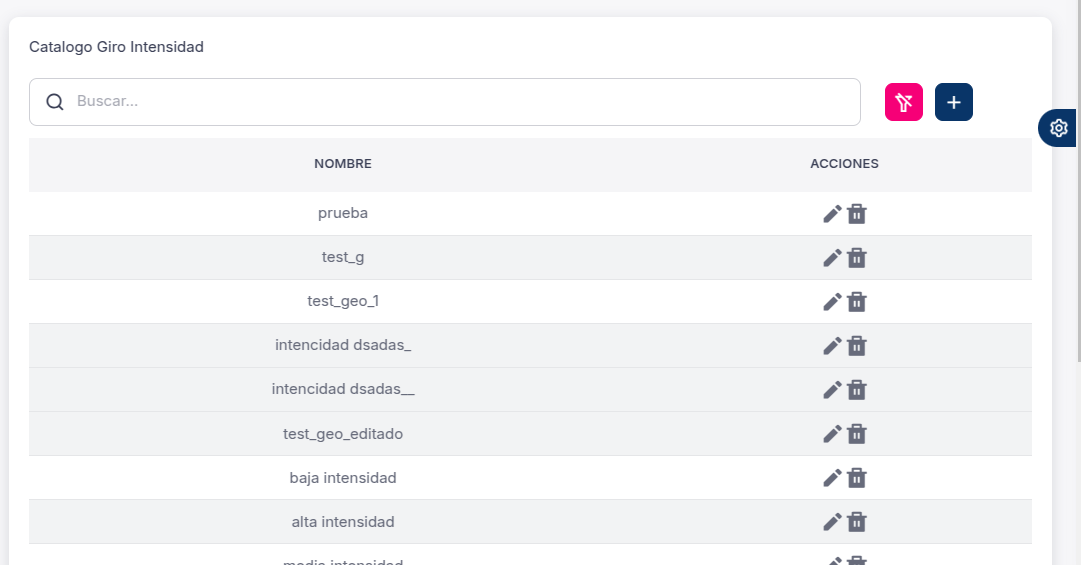The image size is (1081, 565).
Task: Delete the 'test_geo_1' entry
Action: 857,302
